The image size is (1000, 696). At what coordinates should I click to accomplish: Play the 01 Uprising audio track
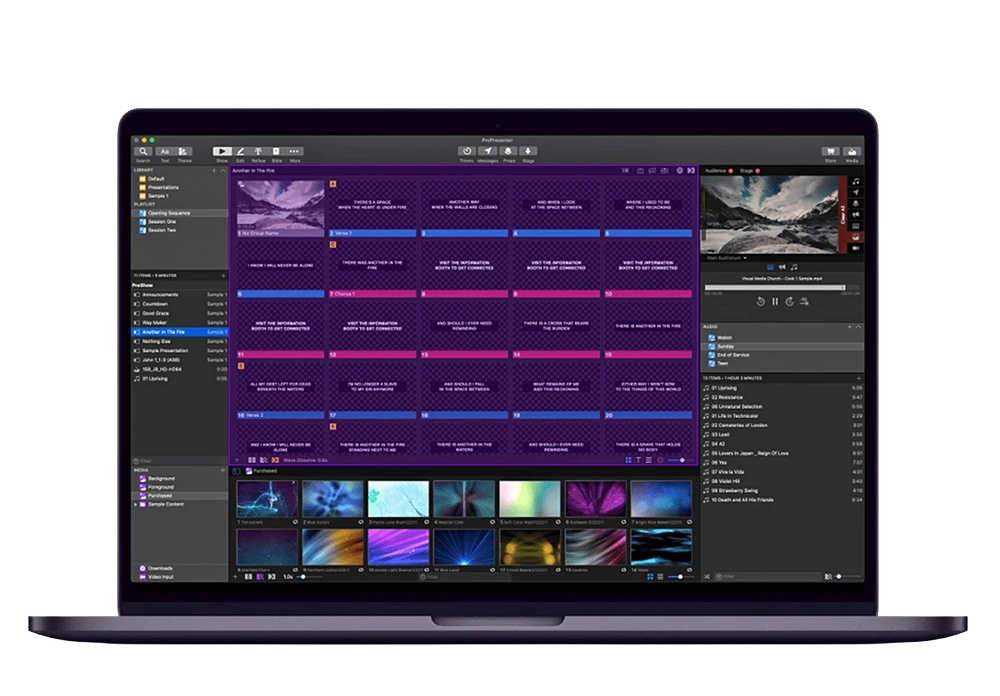783,388
